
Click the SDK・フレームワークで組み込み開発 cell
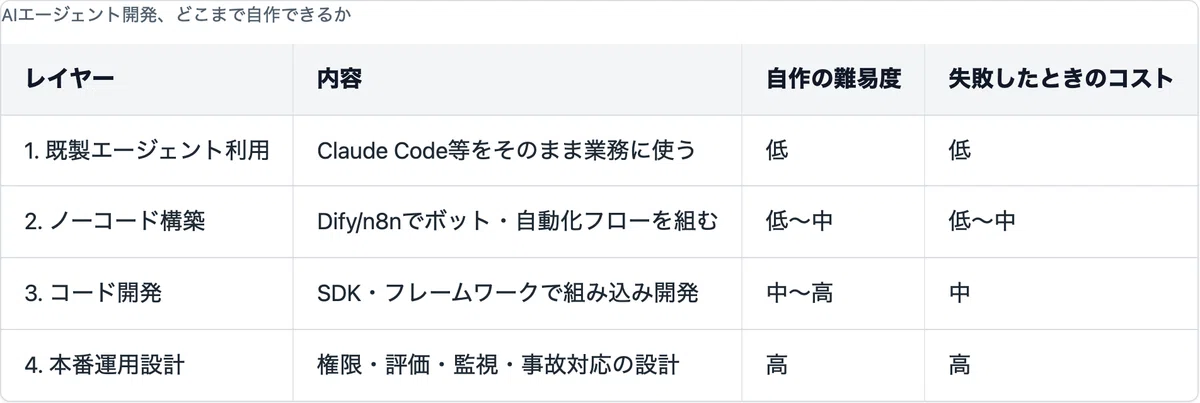pos(517,294)
